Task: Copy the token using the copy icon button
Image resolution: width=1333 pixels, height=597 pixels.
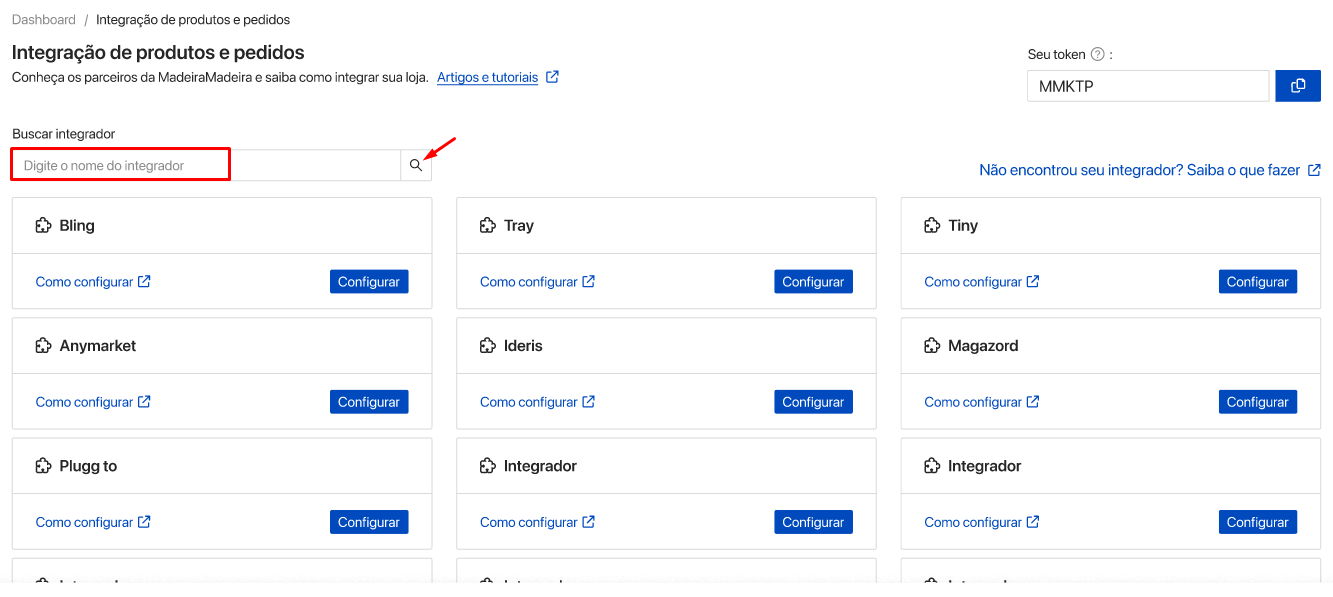Action: coord(1298,86)
